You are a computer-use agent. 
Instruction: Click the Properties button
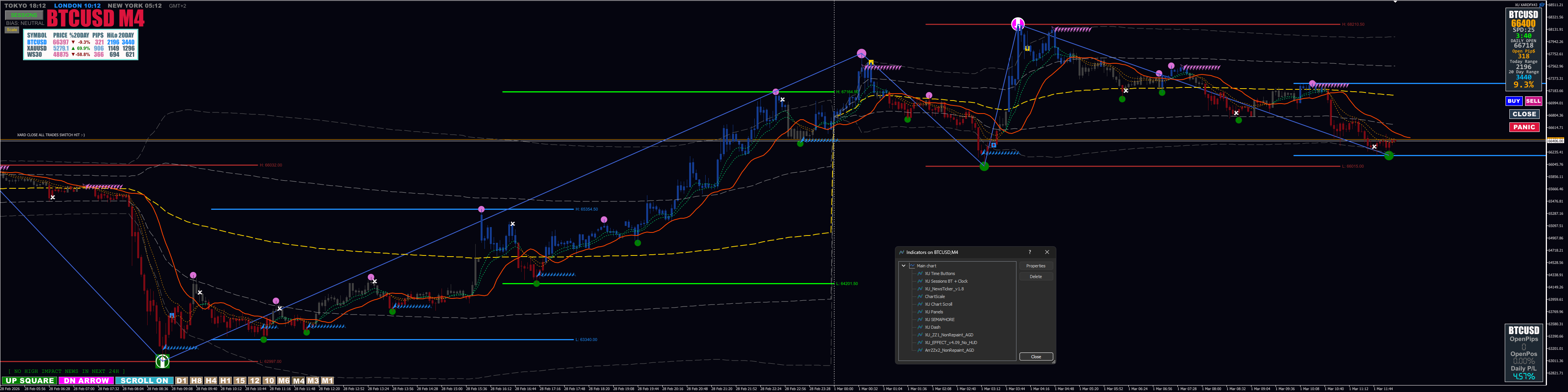point(1036,266)
